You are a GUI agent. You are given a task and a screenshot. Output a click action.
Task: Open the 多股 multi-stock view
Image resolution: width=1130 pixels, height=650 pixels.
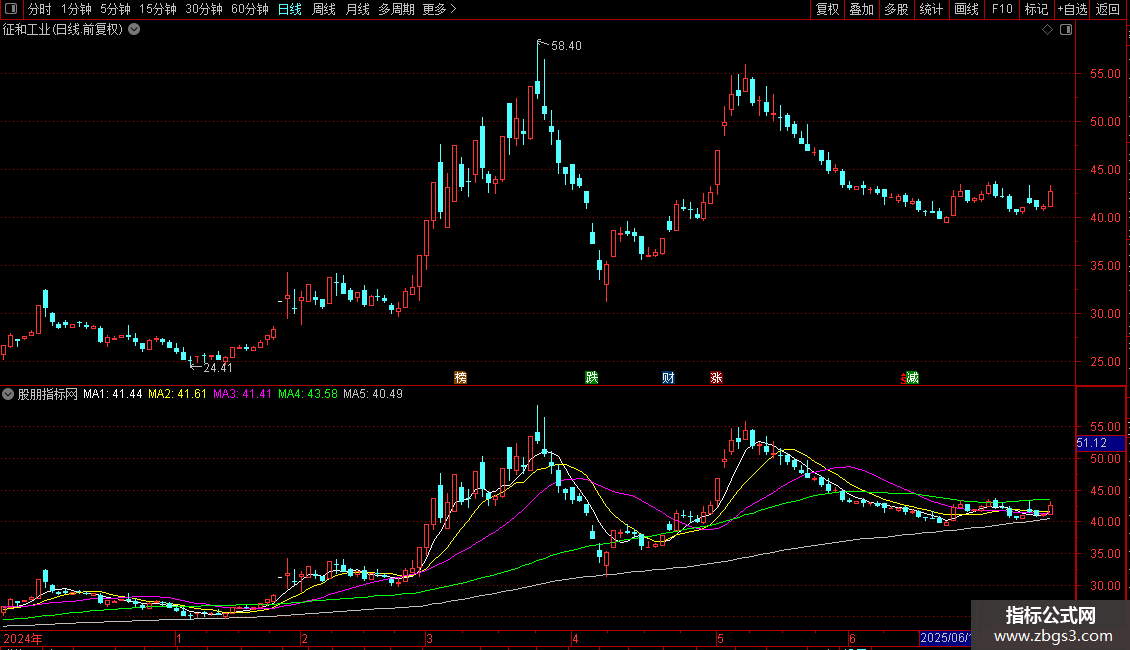pyautogui.click(x=897, y=9)
